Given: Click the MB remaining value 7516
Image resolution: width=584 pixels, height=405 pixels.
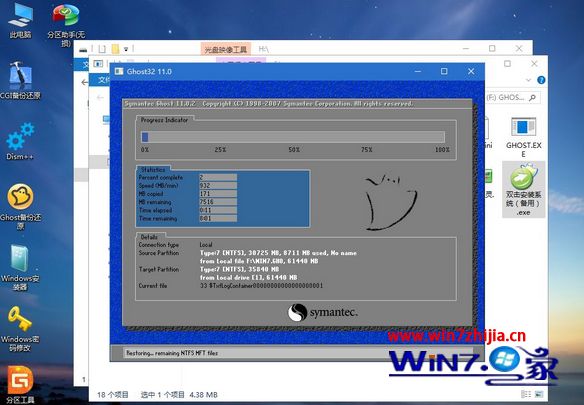Looking at the screenshot, I should click(x=218, y=202).
